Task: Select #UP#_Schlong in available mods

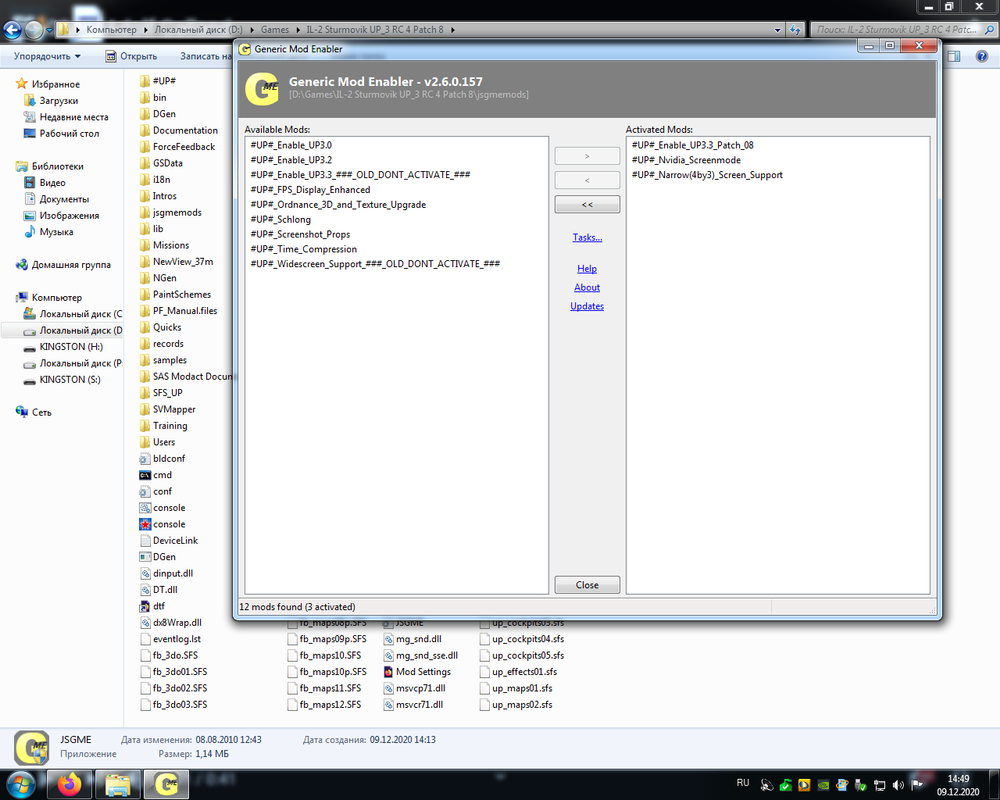Action: [280, 219]
